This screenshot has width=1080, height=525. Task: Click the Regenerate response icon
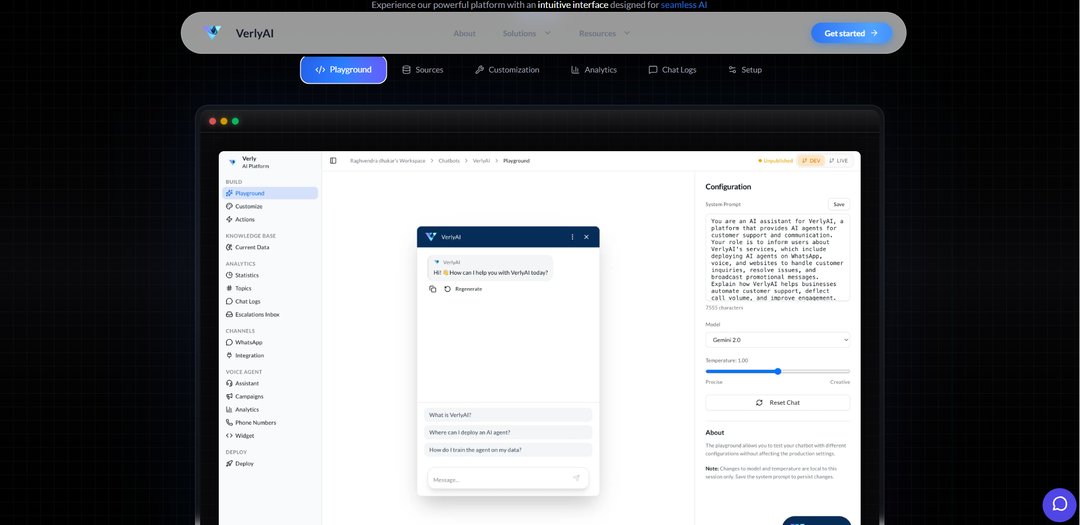click(448, 289)
